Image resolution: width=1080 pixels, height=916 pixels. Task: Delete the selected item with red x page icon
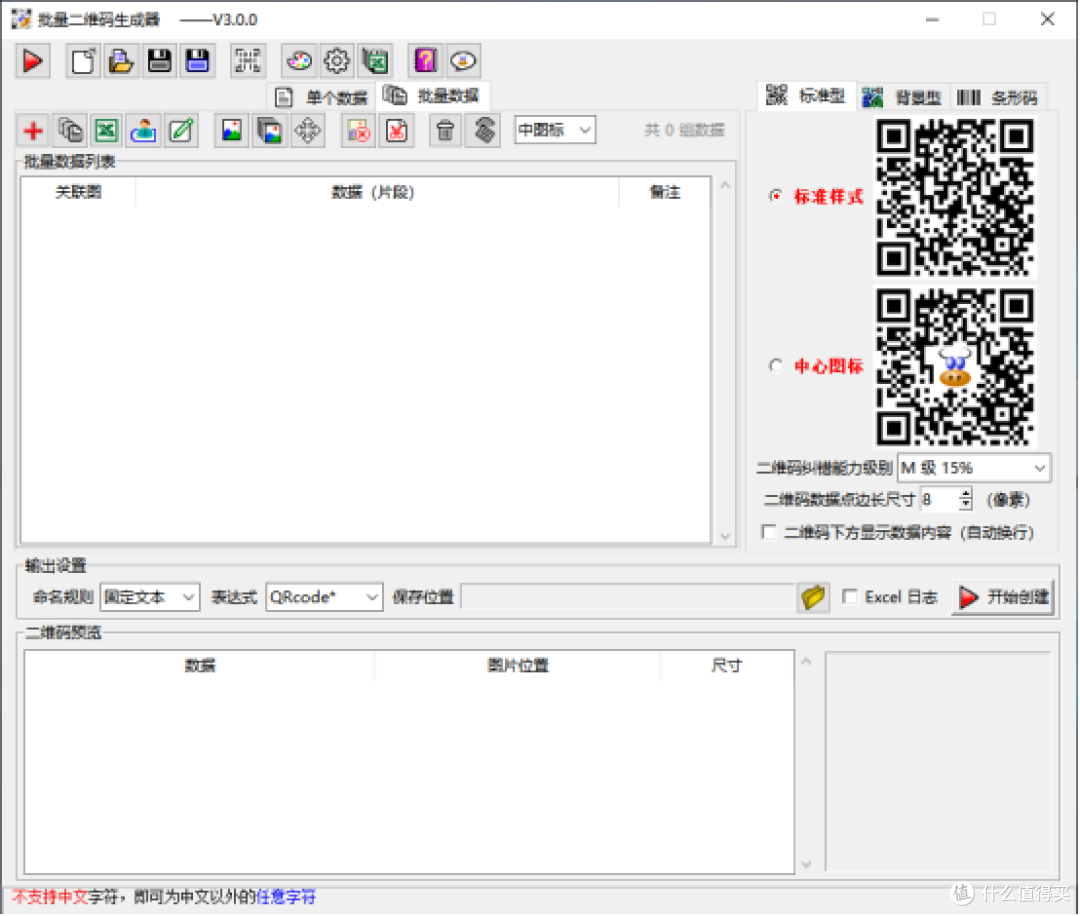397,130
